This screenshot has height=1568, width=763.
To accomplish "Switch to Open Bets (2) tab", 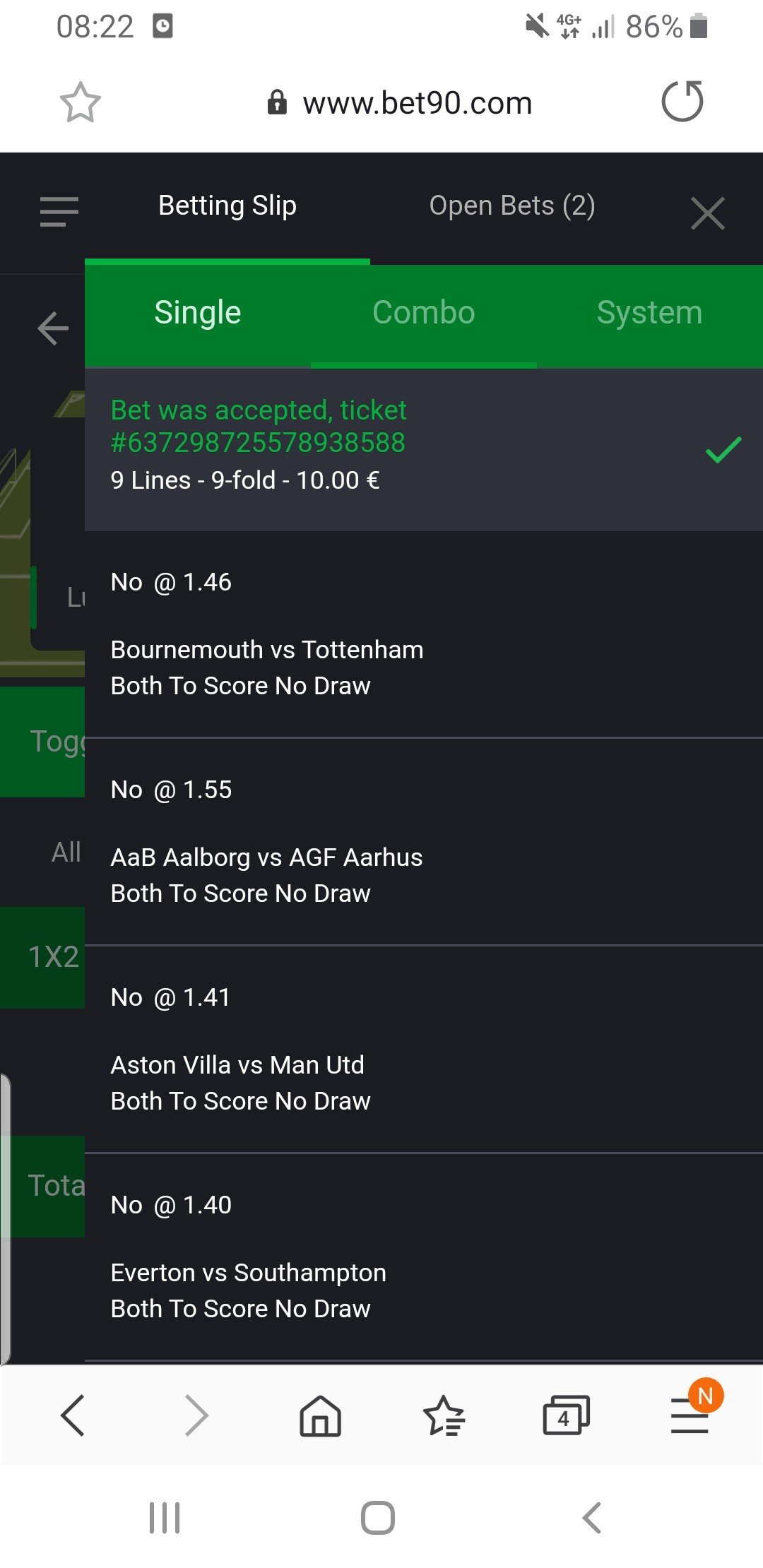I will (x=511, y=206).
